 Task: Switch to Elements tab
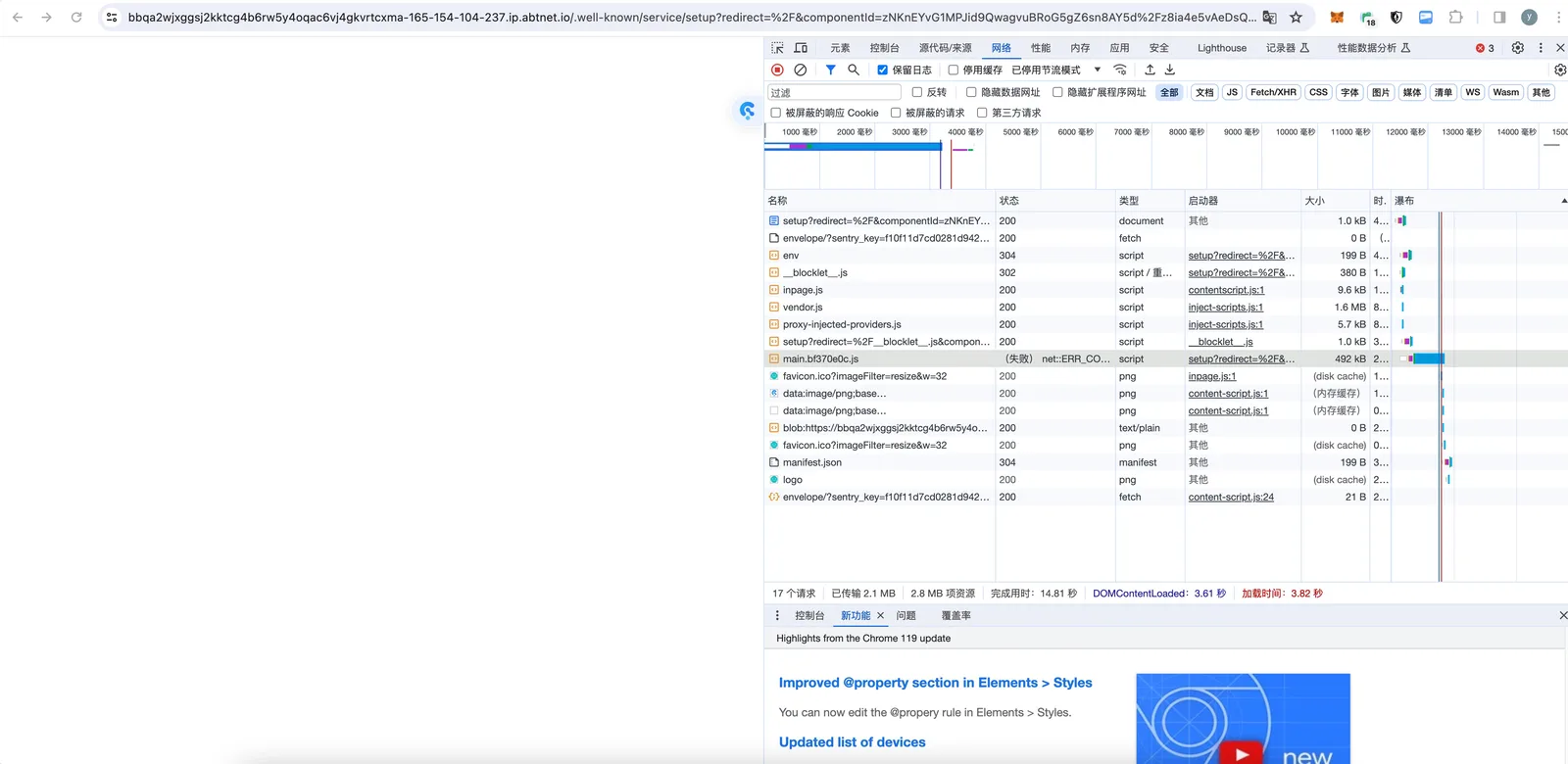click(x=840, y=48)
